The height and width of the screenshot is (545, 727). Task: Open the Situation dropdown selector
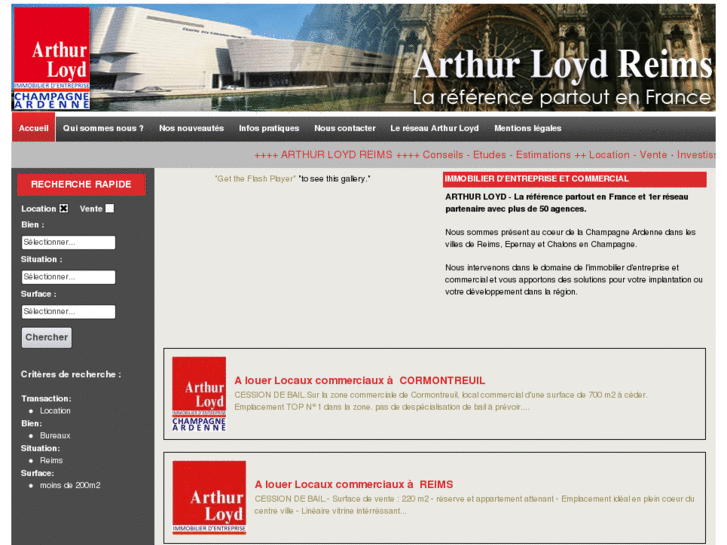(x=68, y=277)
